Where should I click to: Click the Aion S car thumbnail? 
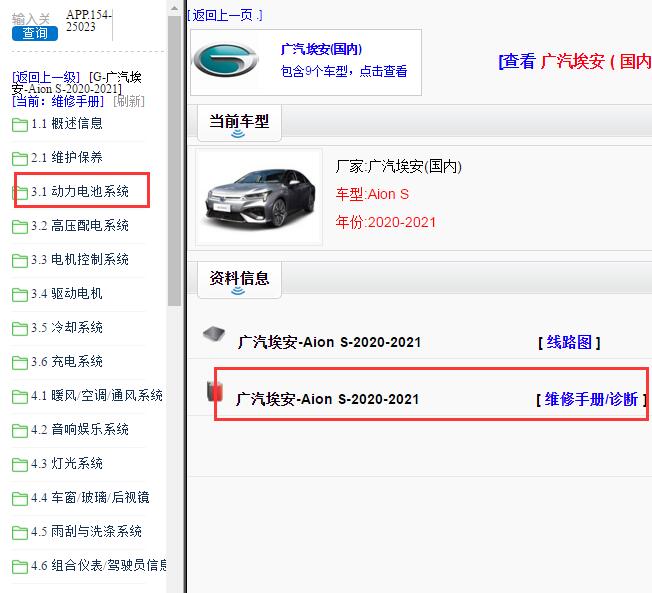click(x=260, y=198)
